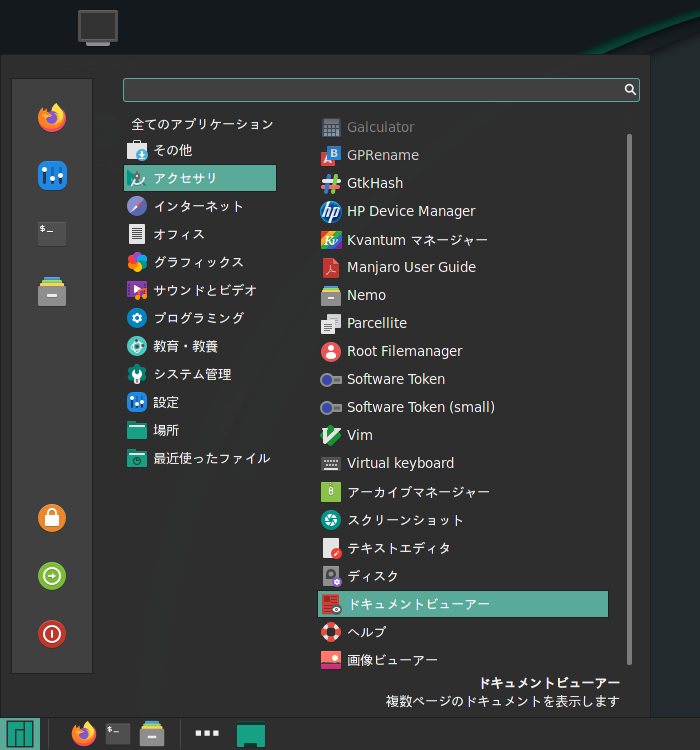This screenshot has height=750, width=700.
Task: Open Manjaro User Guide PDF icon
Action: (x=331, y=267)
